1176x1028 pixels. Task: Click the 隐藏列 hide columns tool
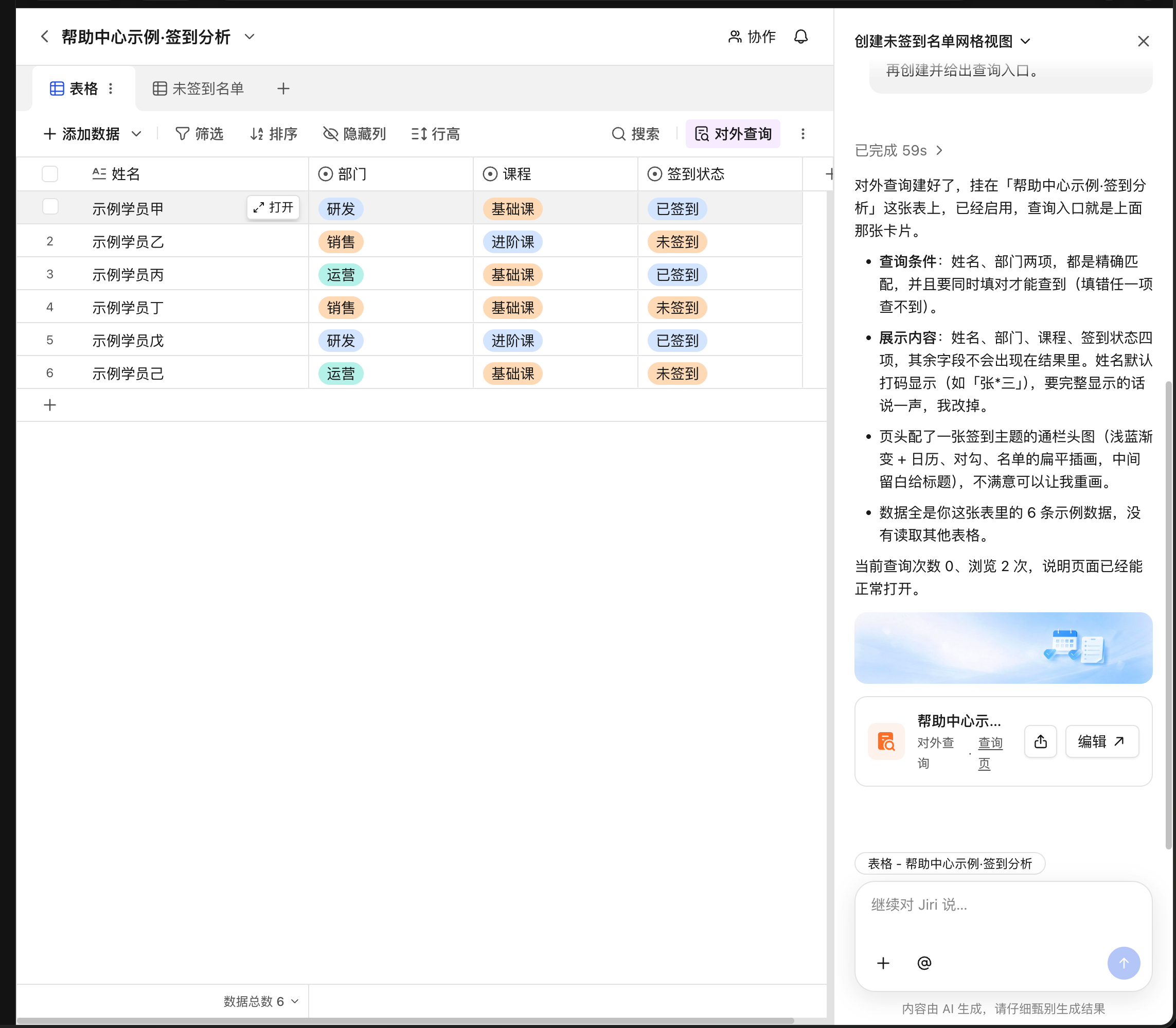pyautogui.click(x=354, y=134)
